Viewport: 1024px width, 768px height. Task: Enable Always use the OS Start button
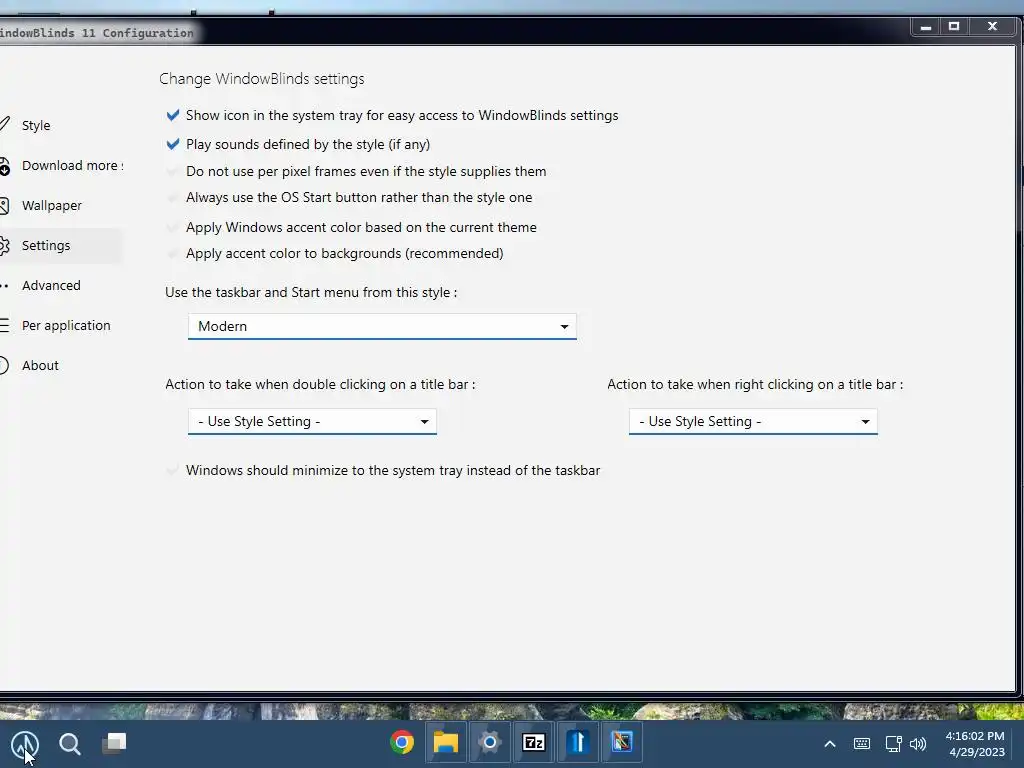(172, 197)
